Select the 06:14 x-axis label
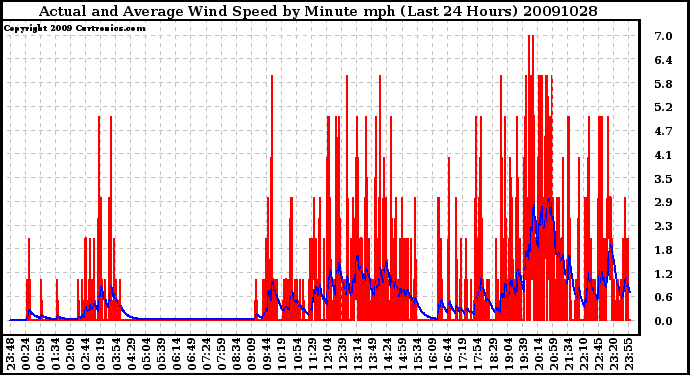 176,354
